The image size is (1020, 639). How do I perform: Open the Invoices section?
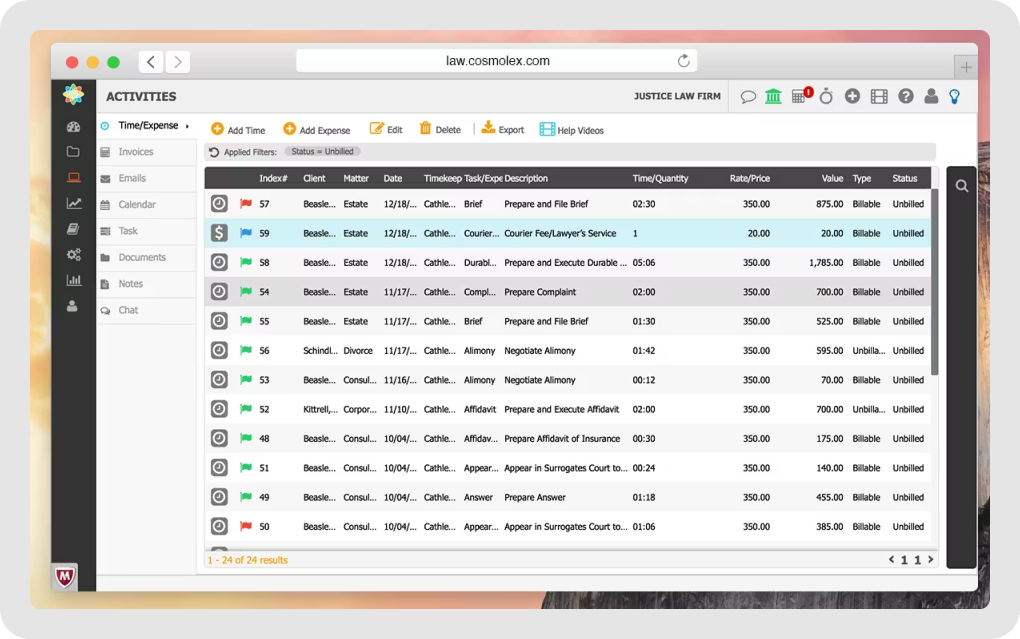click(x=146, y=152)
